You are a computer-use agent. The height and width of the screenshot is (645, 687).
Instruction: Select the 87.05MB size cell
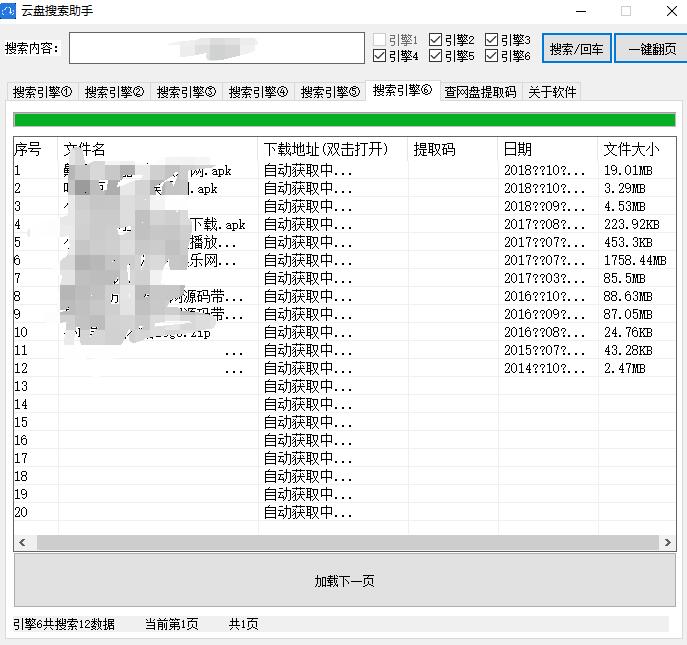click(x=628, y=314)
